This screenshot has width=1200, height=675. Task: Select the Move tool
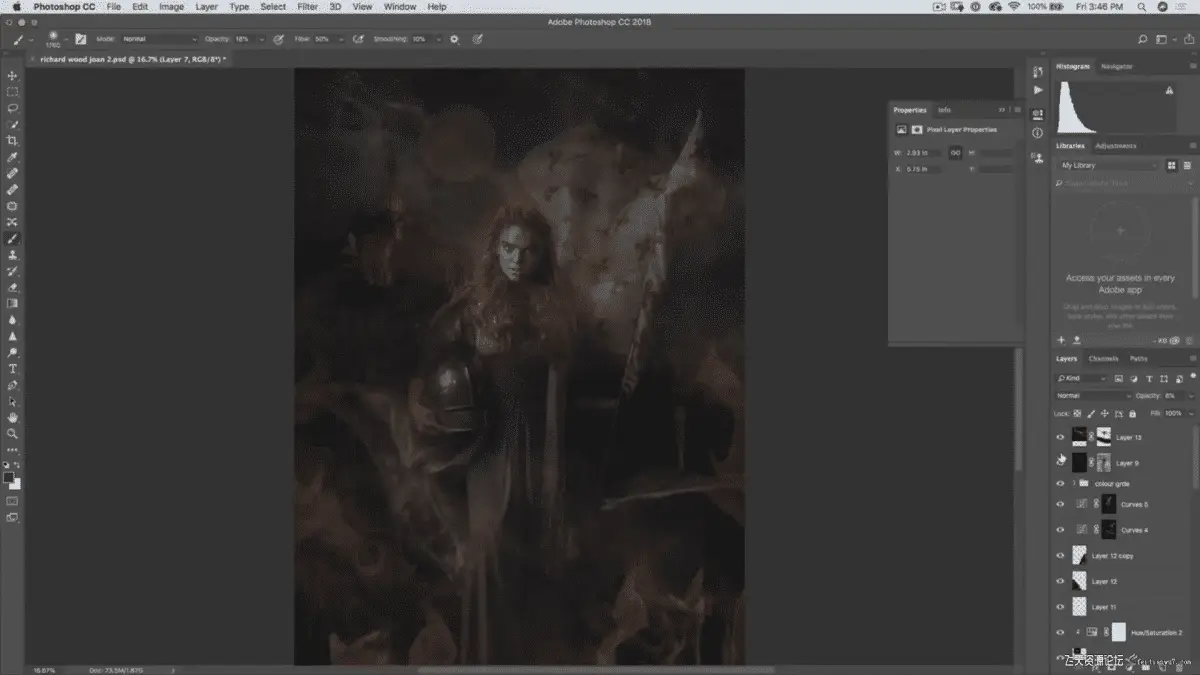point(13,76)
